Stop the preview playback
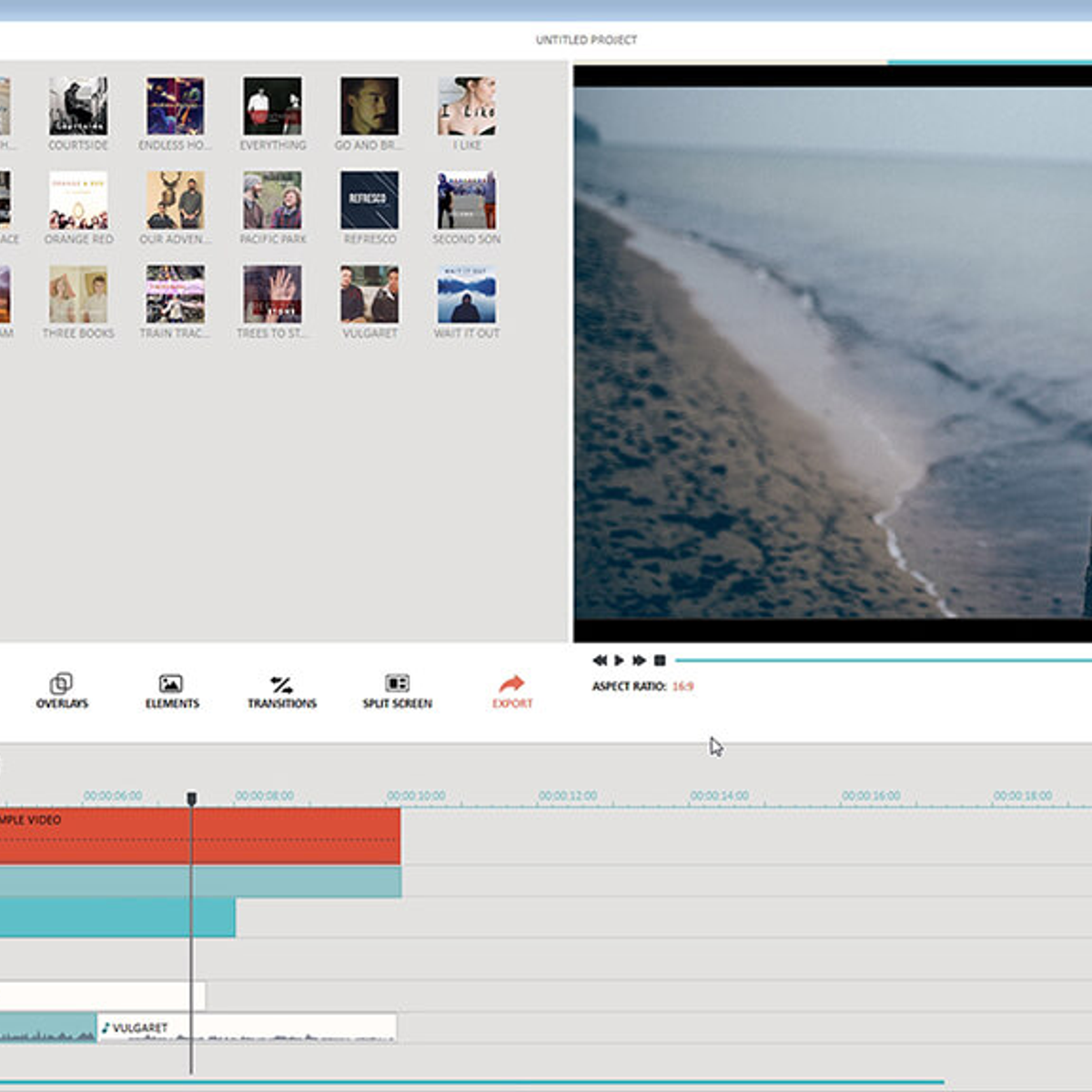The image size is (1092, 1092). [660, 661]
